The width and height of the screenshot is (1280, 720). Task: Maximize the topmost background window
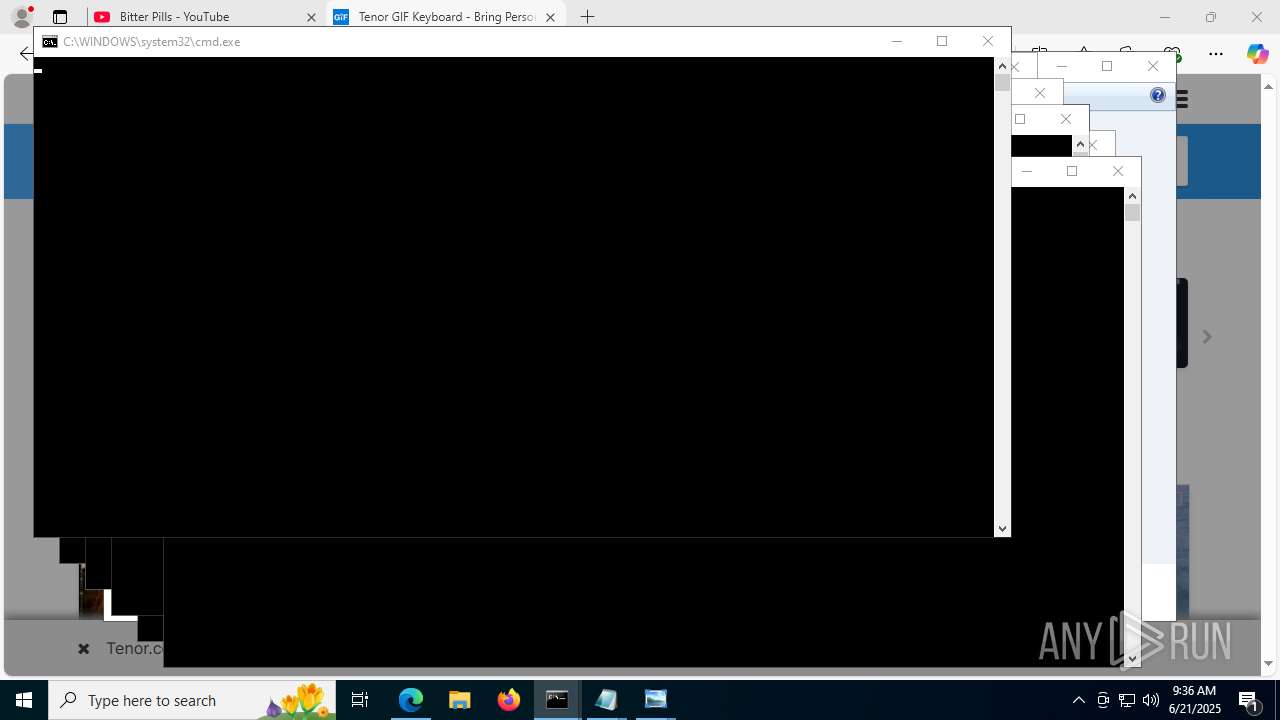(1107, 66)
